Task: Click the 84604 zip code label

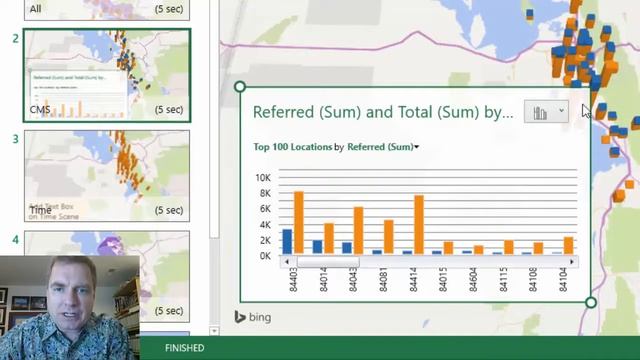Action: (473, 280)
